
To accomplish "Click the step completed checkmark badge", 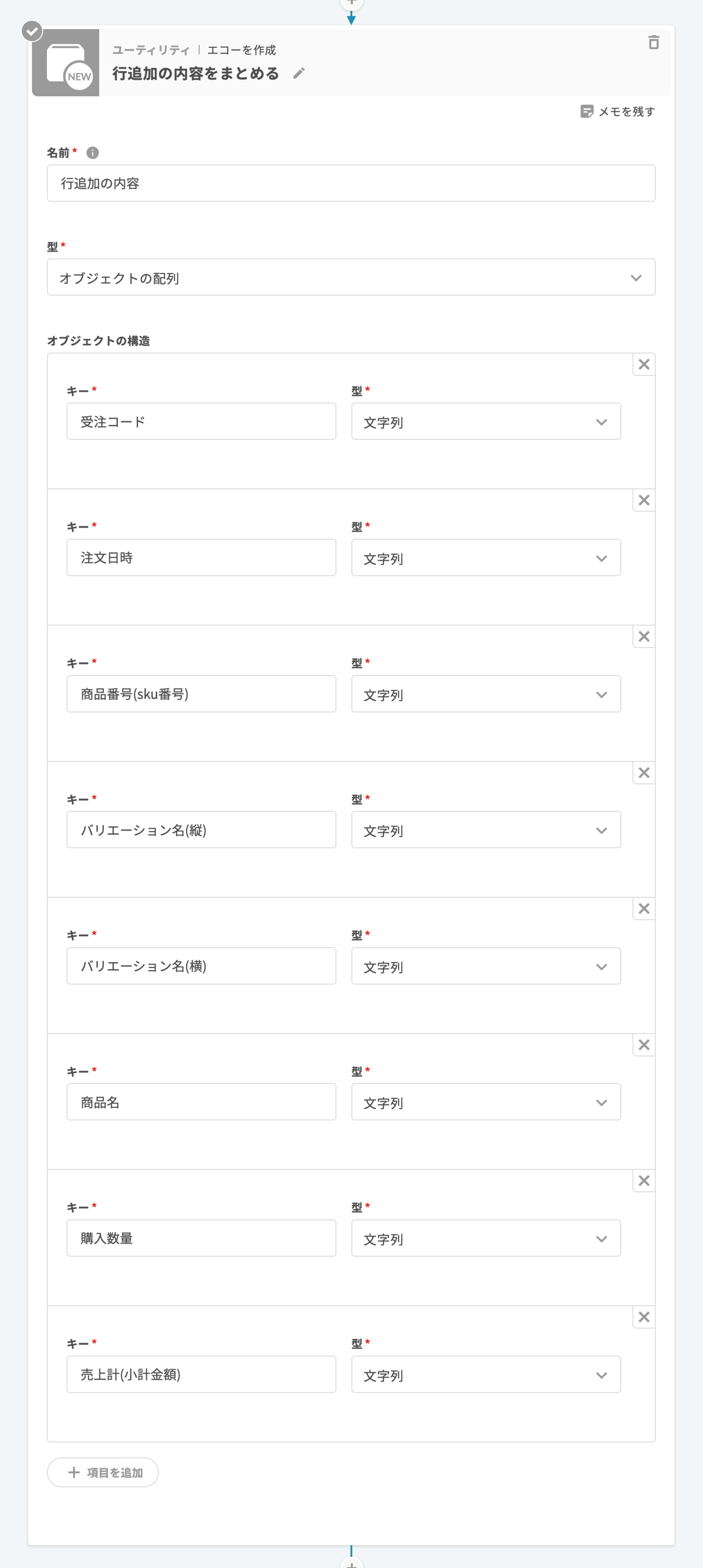I will point(32,30).
